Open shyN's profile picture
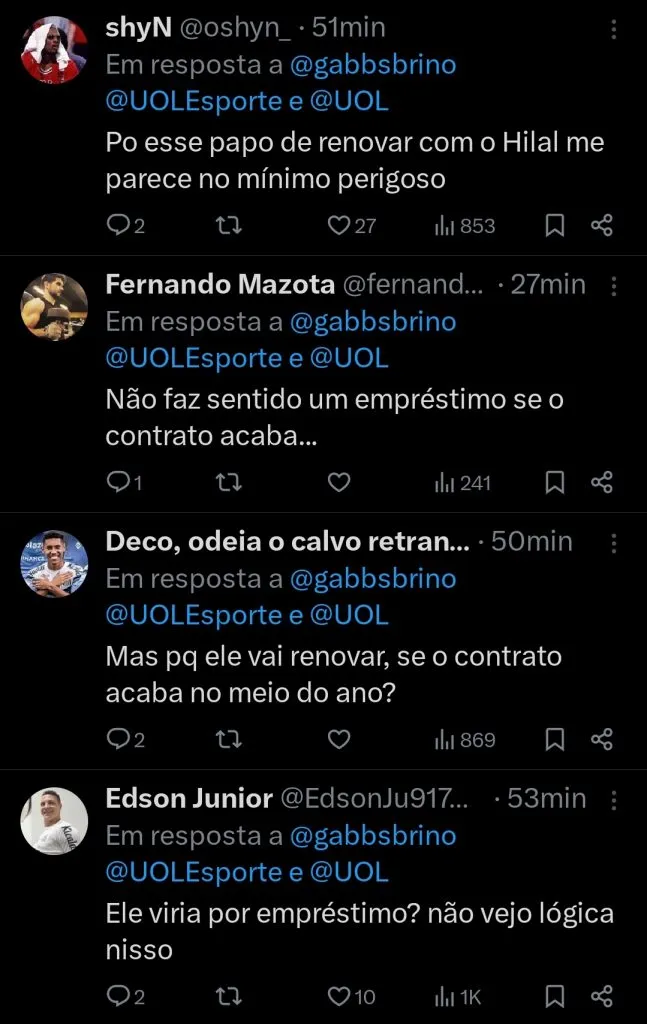Screen dimensions: 647x1024 point(54,50)
